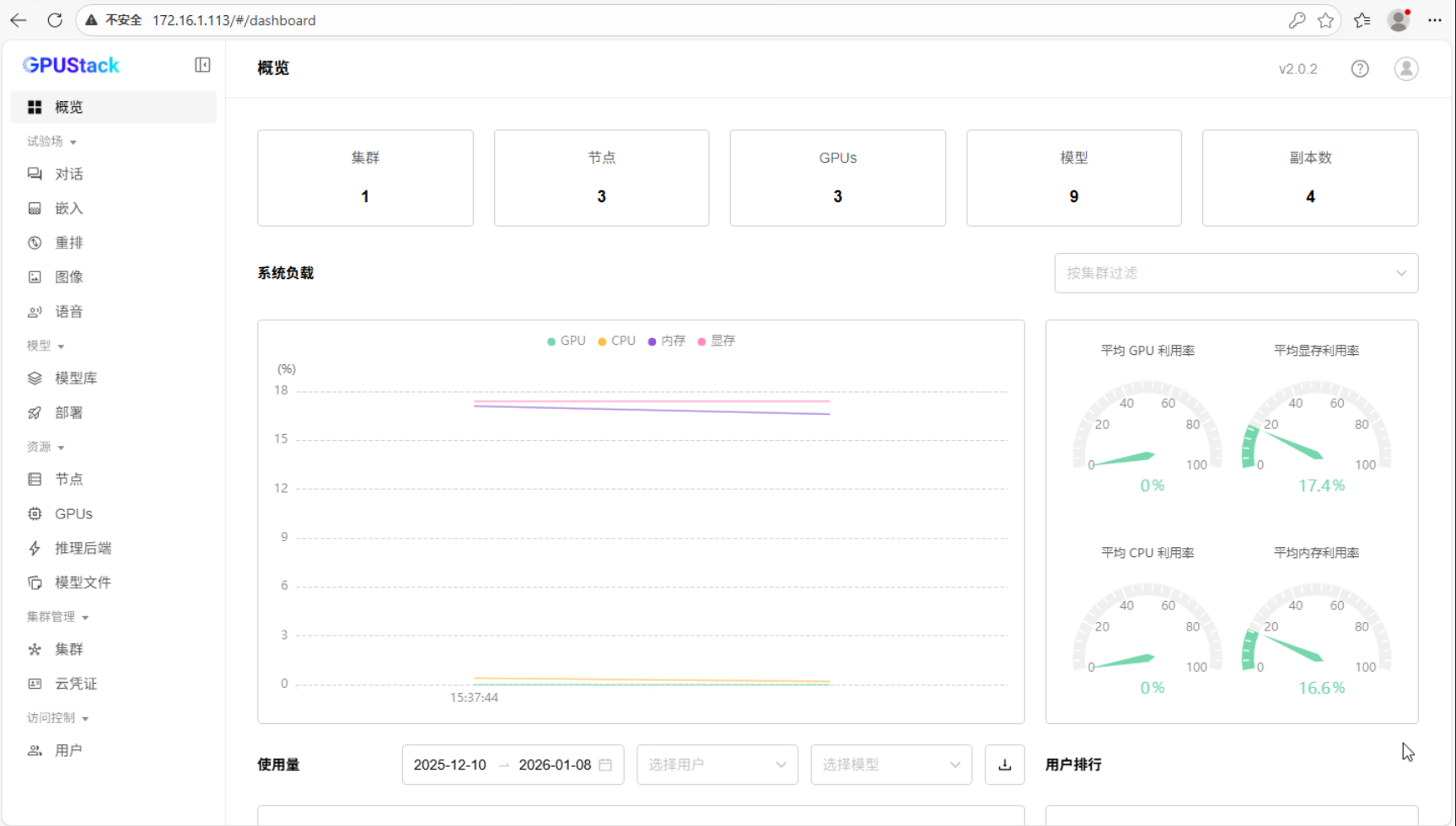The width and height of the screenshot is (1456, 826).
Task: Collapse the 试验场 sidebar group
Action: (x=52, y=142)
